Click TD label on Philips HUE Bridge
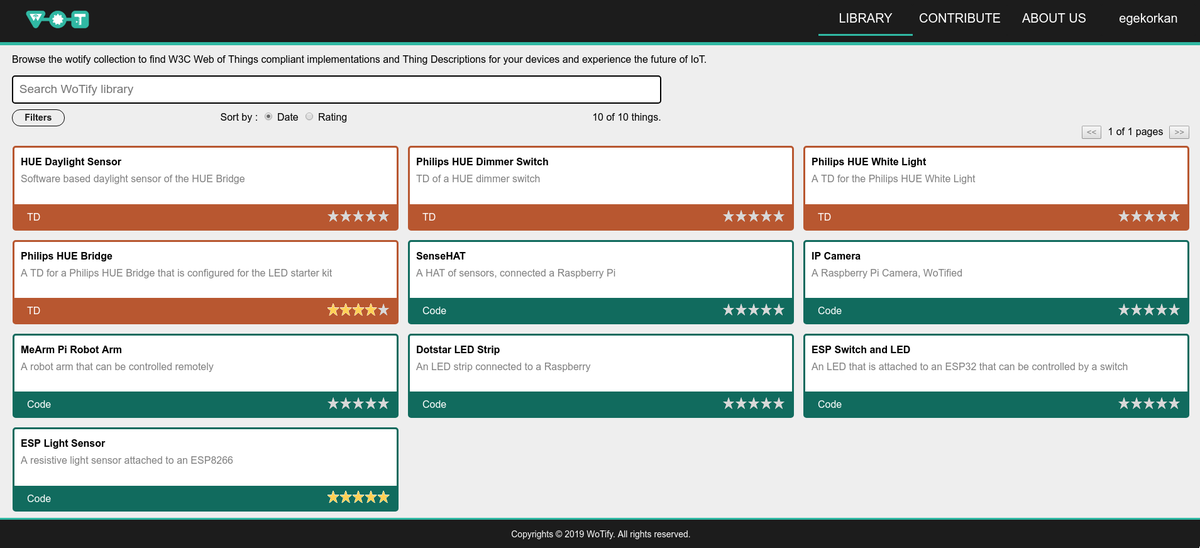 pyautogui.click(x=34, y=311)
